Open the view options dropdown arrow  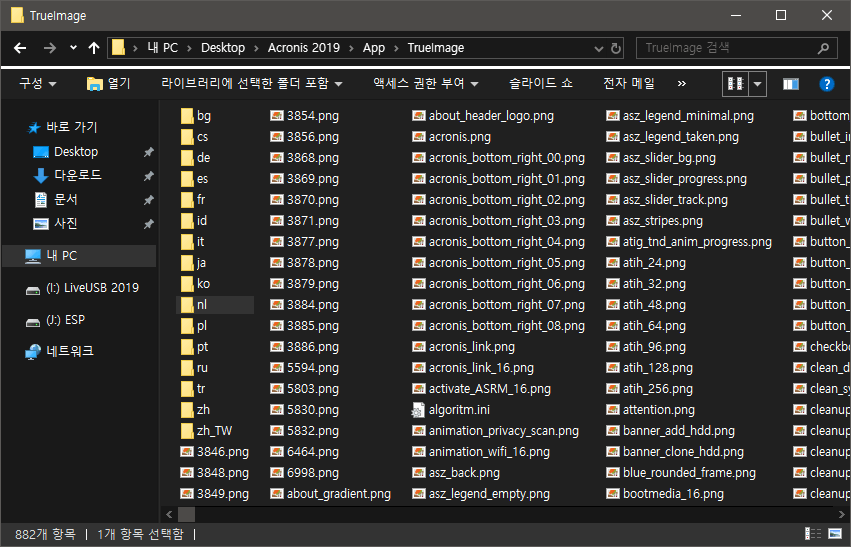[758, 84]
